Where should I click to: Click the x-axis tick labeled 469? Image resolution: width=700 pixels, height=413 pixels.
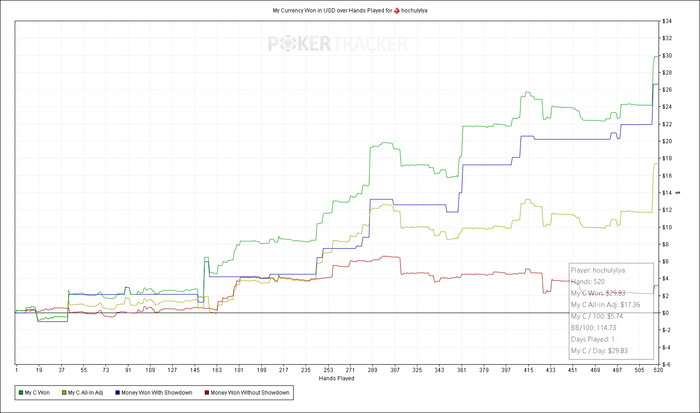pyautogui.click(x=595, y=370)
